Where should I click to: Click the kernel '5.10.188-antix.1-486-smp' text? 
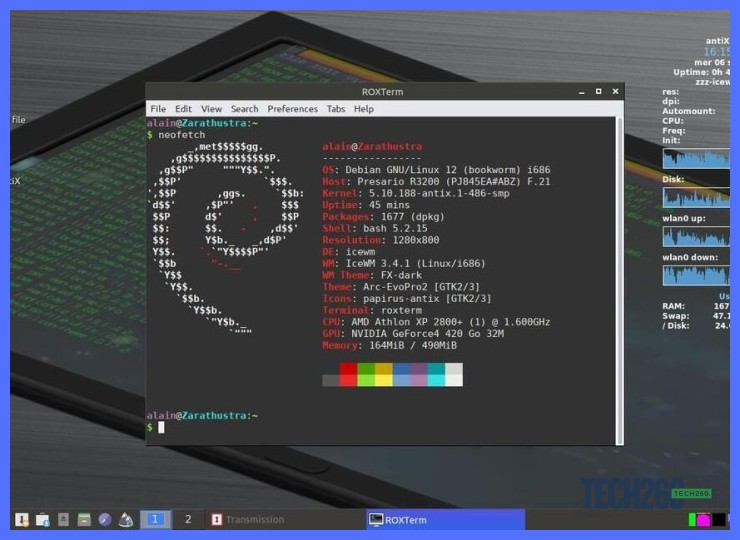point(439,194)
